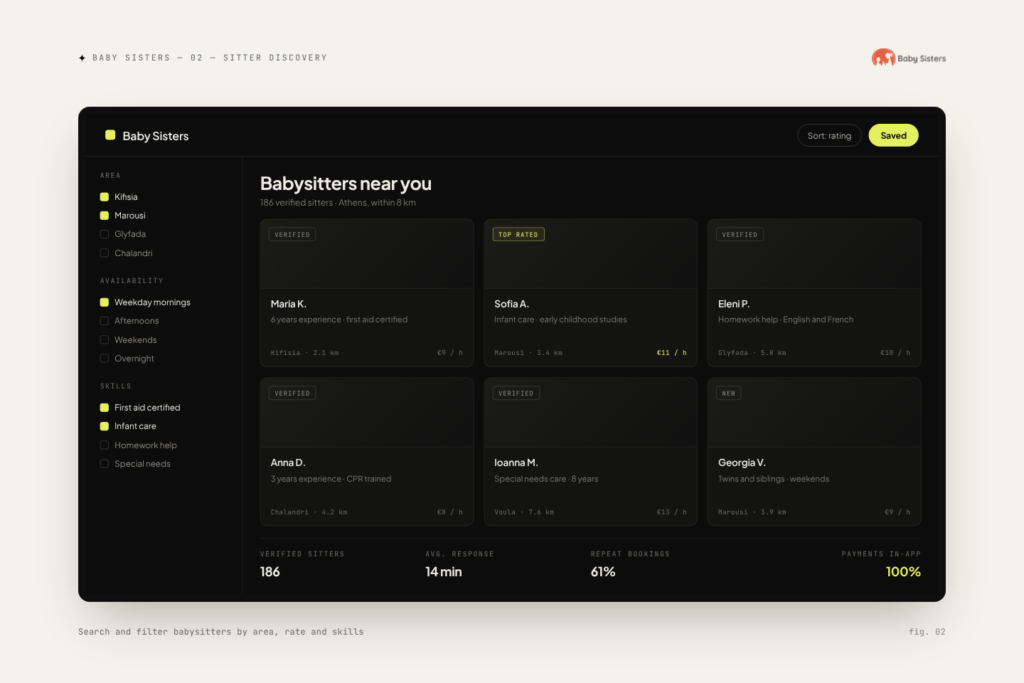Click the AREA filter section label

tap(110, 176)
